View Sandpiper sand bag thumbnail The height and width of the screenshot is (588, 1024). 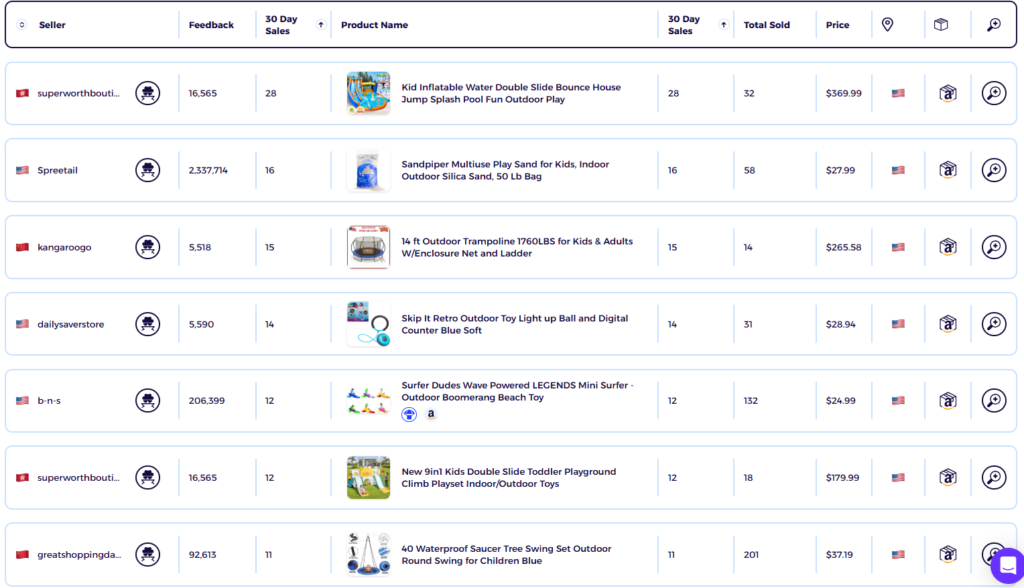coord(368,171)
